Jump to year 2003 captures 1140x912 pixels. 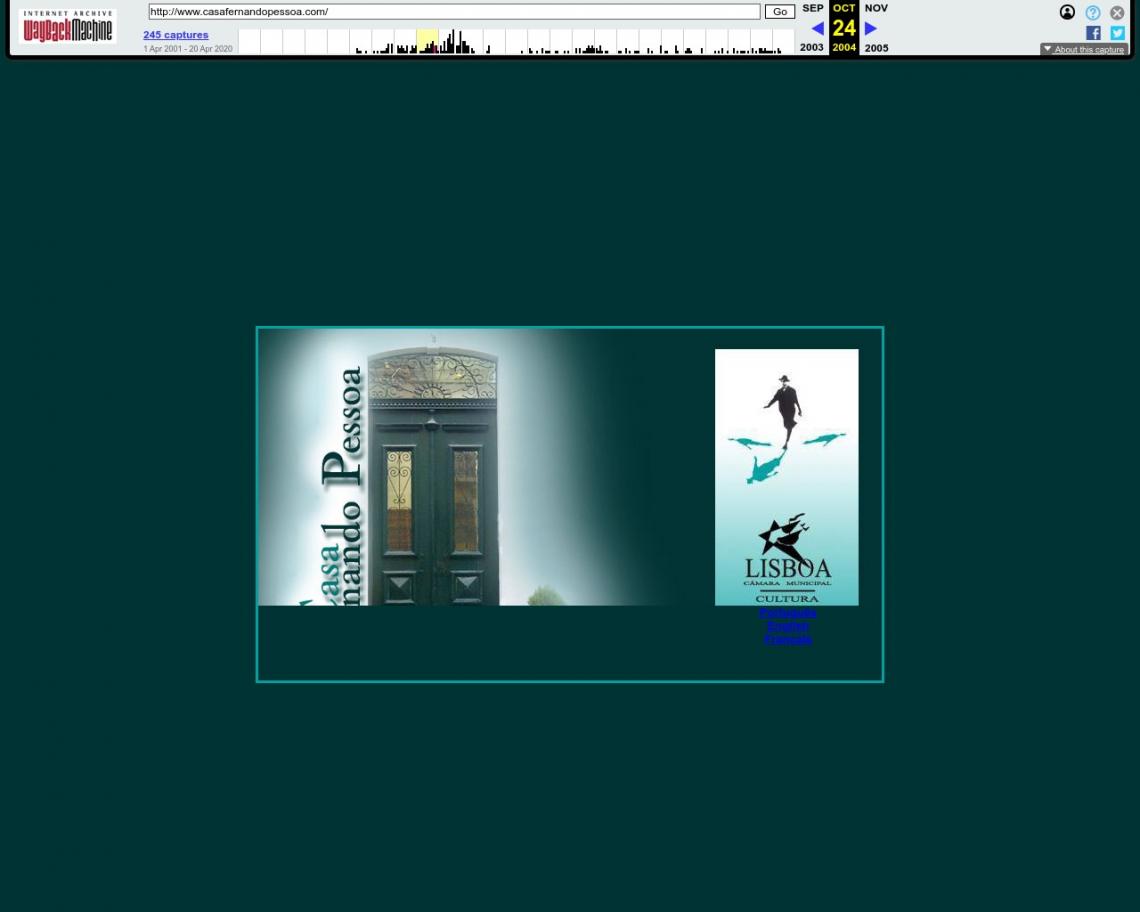click(x=811, y=47)
